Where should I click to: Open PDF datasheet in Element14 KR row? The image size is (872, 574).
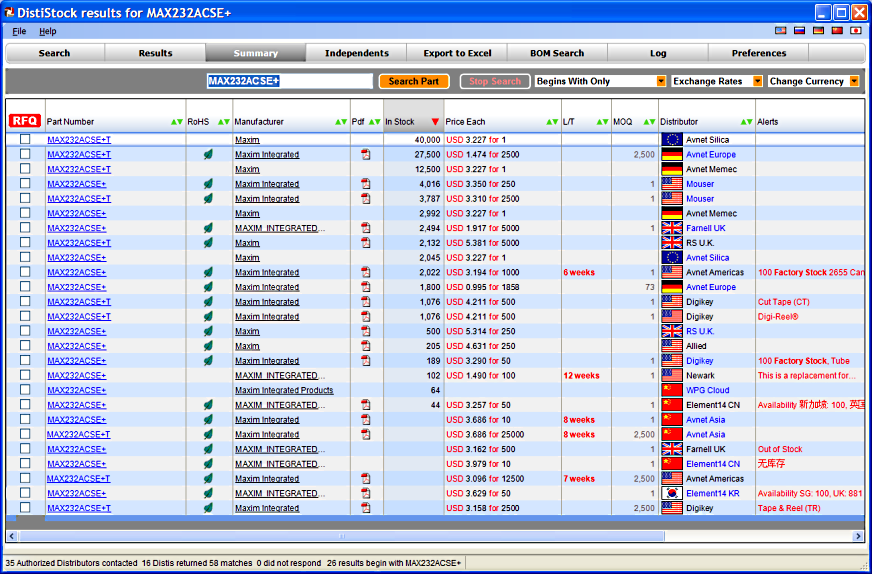(x=365, y=493)
